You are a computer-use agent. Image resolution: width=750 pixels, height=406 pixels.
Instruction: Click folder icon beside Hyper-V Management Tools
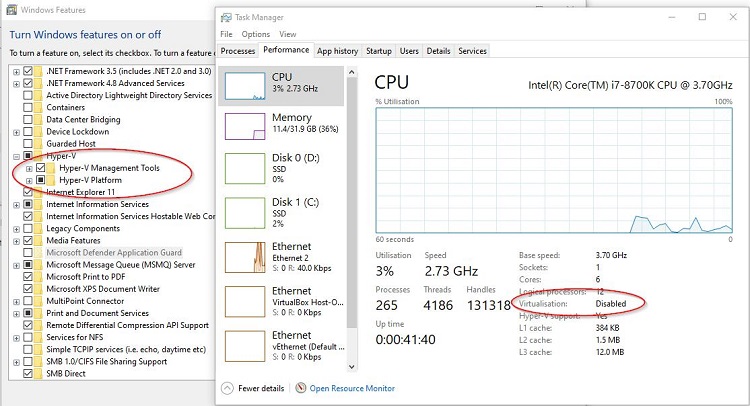tap(51, 168)
